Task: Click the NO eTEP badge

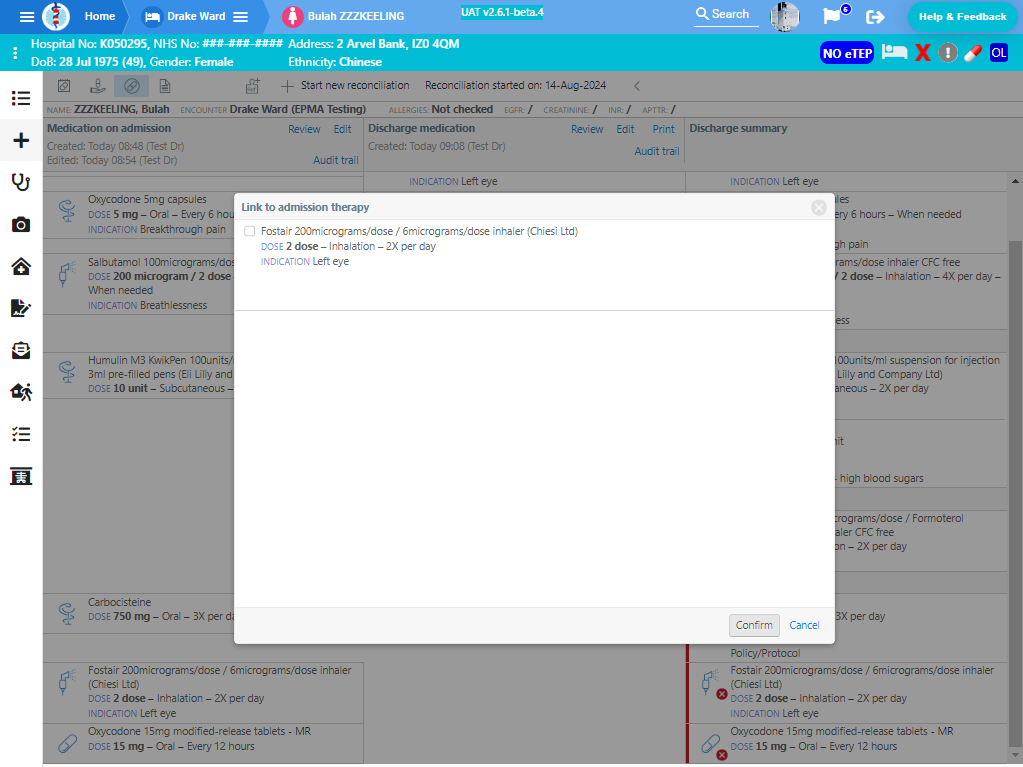Action: point(847,53)
